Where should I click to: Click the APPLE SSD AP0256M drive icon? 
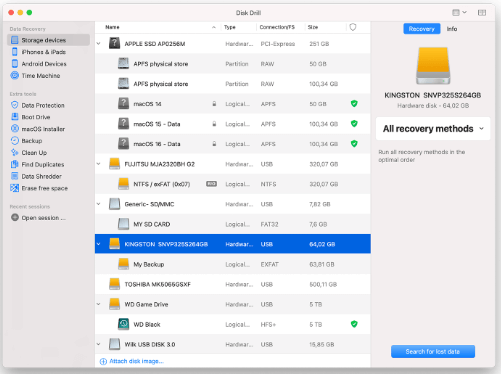[114, 44]
